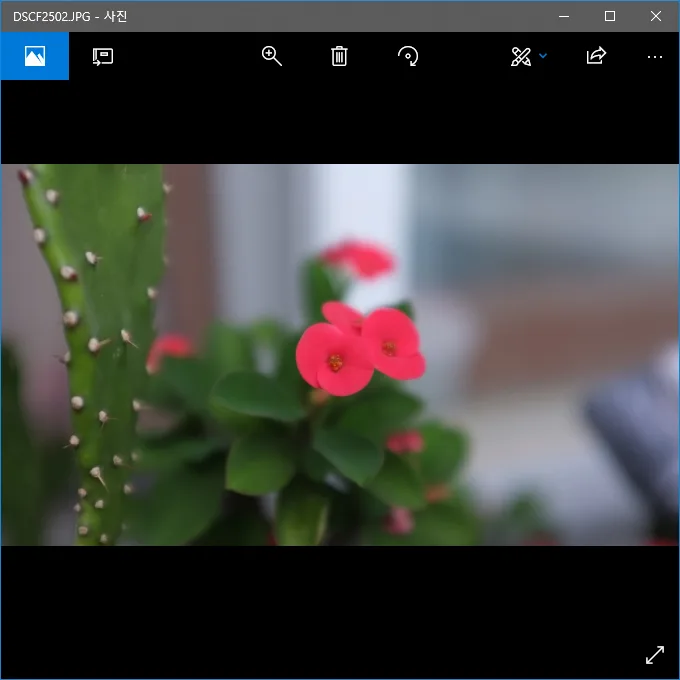Rotate the photo clockwise
Screen dimensions: 680x680
pos(408,56)
